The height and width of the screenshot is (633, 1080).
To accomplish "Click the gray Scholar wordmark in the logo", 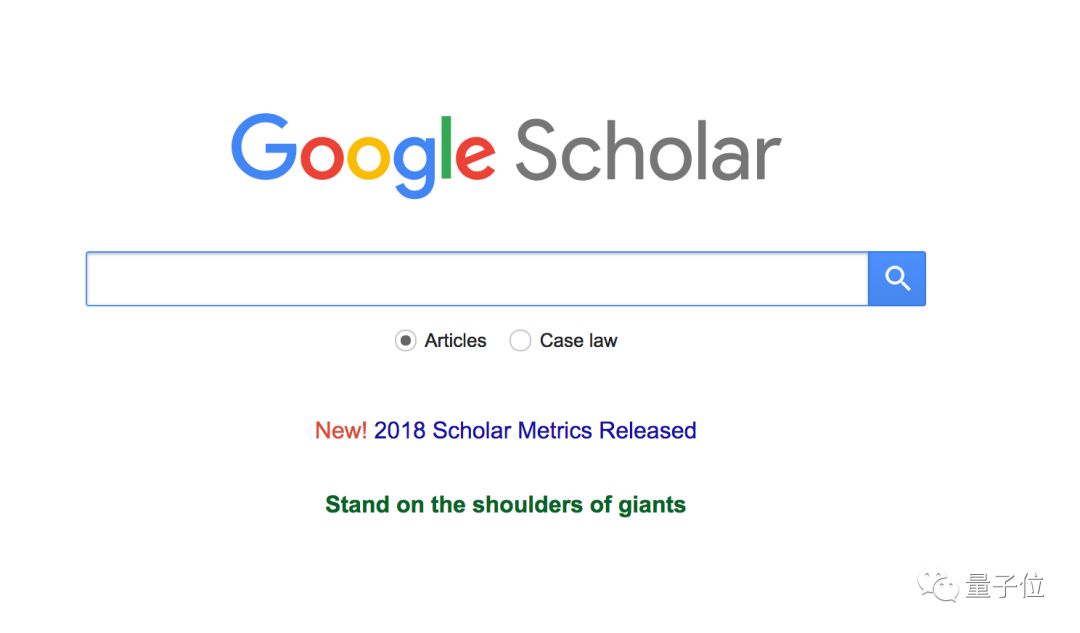I will coord(647,151).
